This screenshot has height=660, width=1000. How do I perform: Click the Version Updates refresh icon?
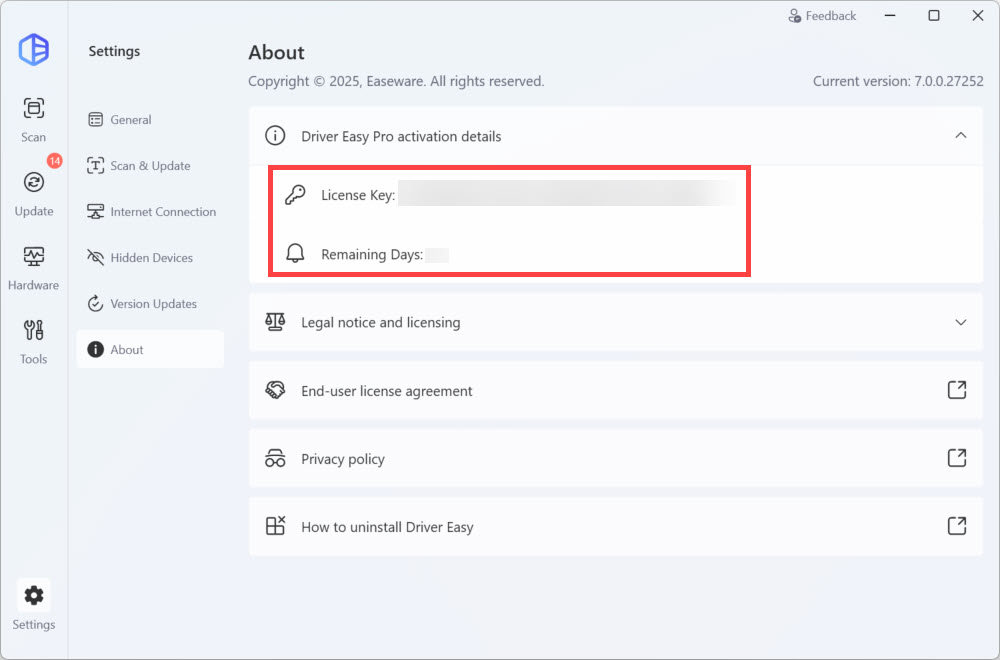(96, 304)
